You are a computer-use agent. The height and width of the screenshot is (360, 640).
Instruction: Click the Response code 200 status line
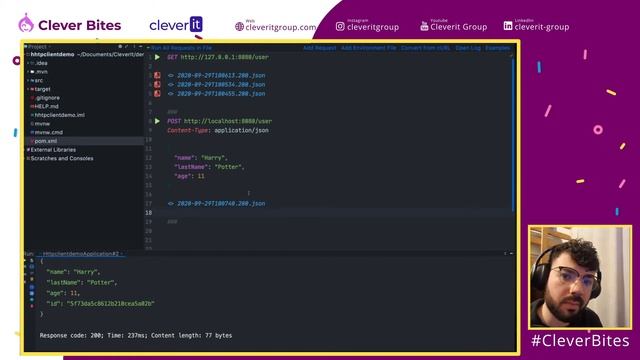[x=136, y=336]
